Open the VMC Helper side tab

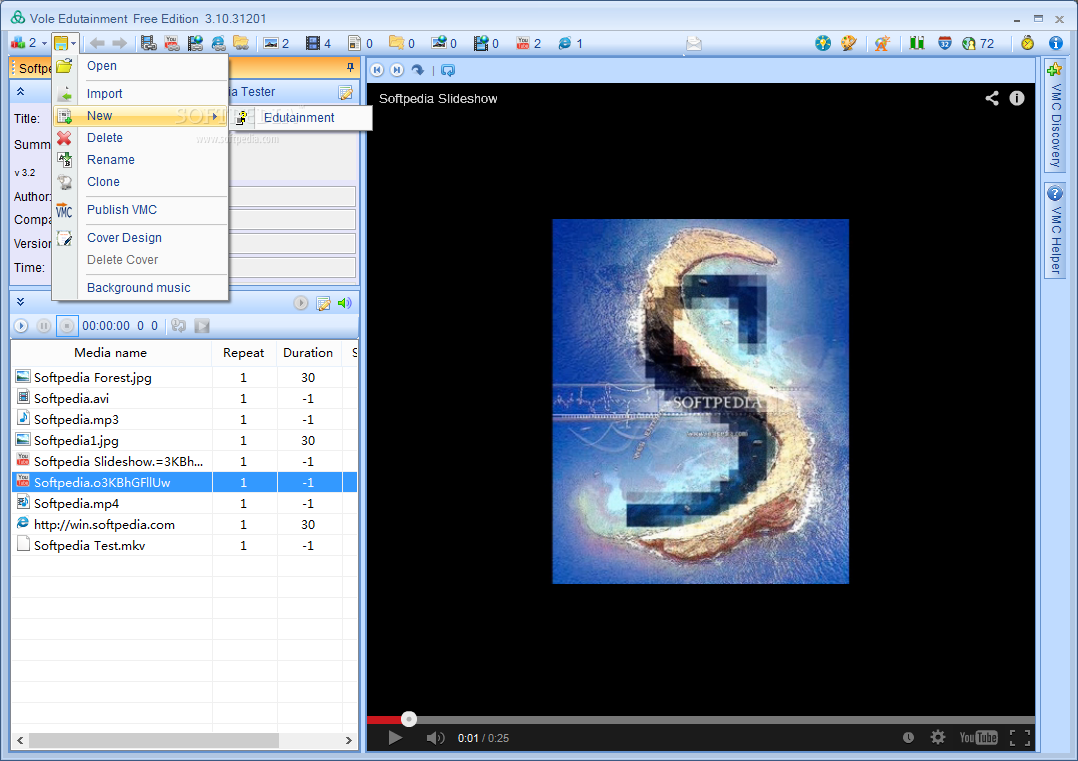point(1055,231)
